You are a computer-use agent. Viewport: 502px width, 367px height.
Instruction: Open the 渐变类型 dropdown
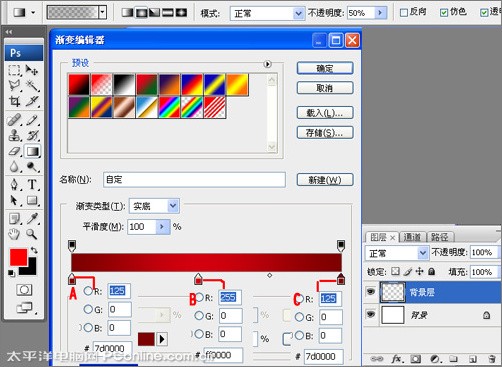click(173, 206)
